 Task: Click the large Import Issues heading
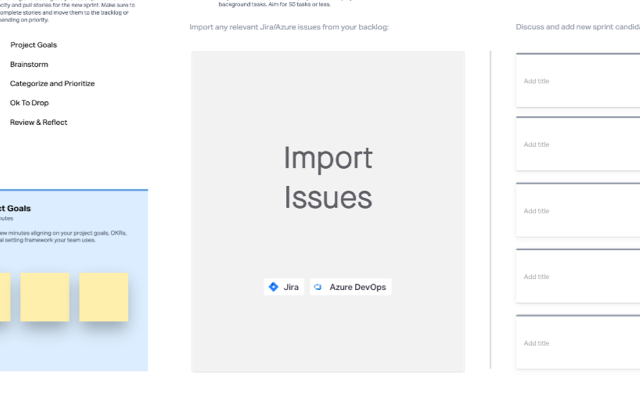tap(328, 177)
